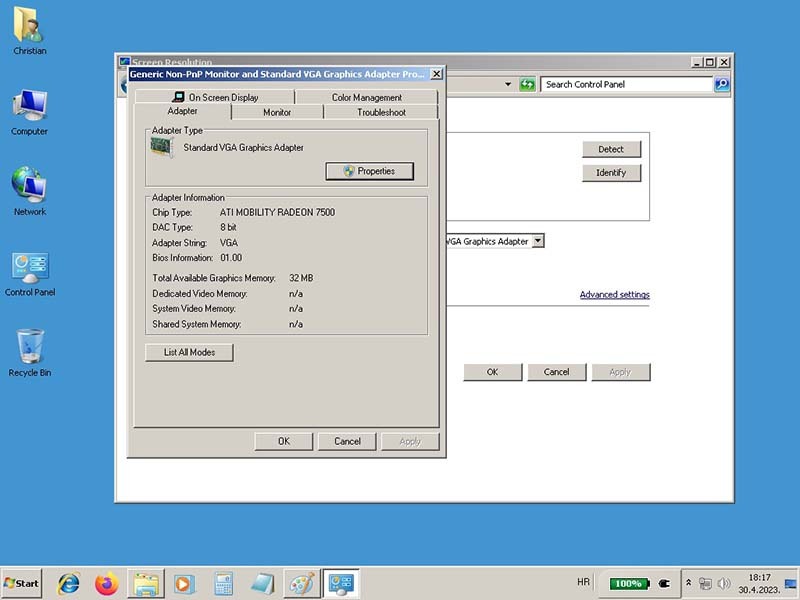Open the Troubleshoot tab
800x600 pixels.
pos(381,112)
